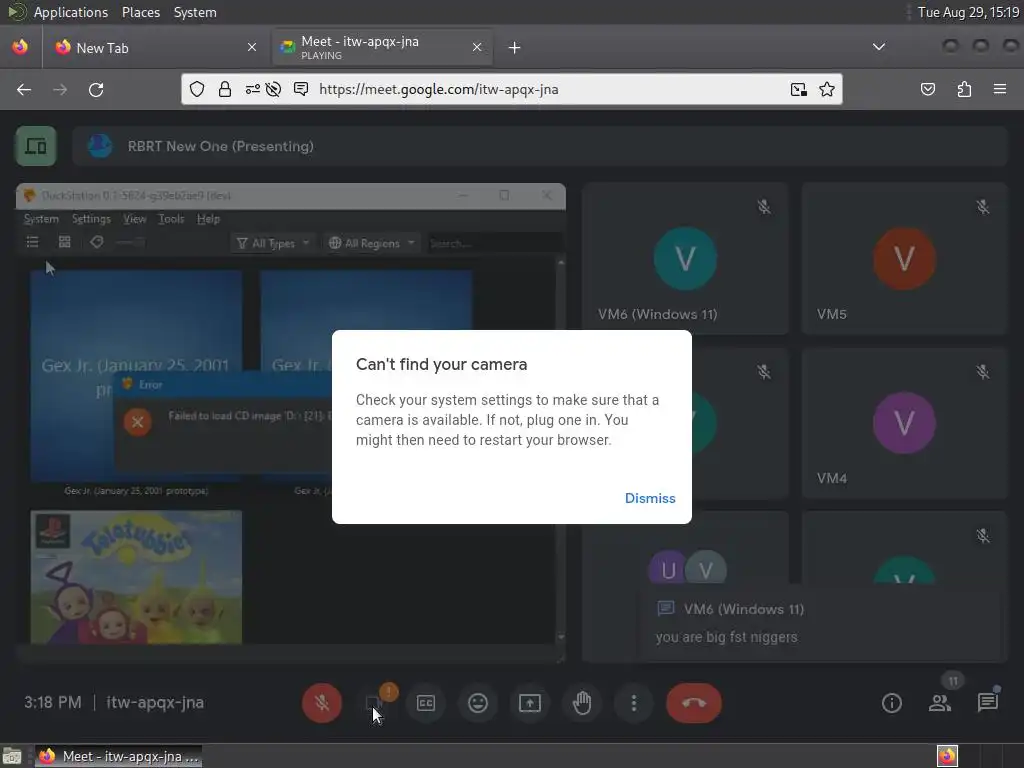
Task: Switch to New Tab tab
Action: (155, 48)
